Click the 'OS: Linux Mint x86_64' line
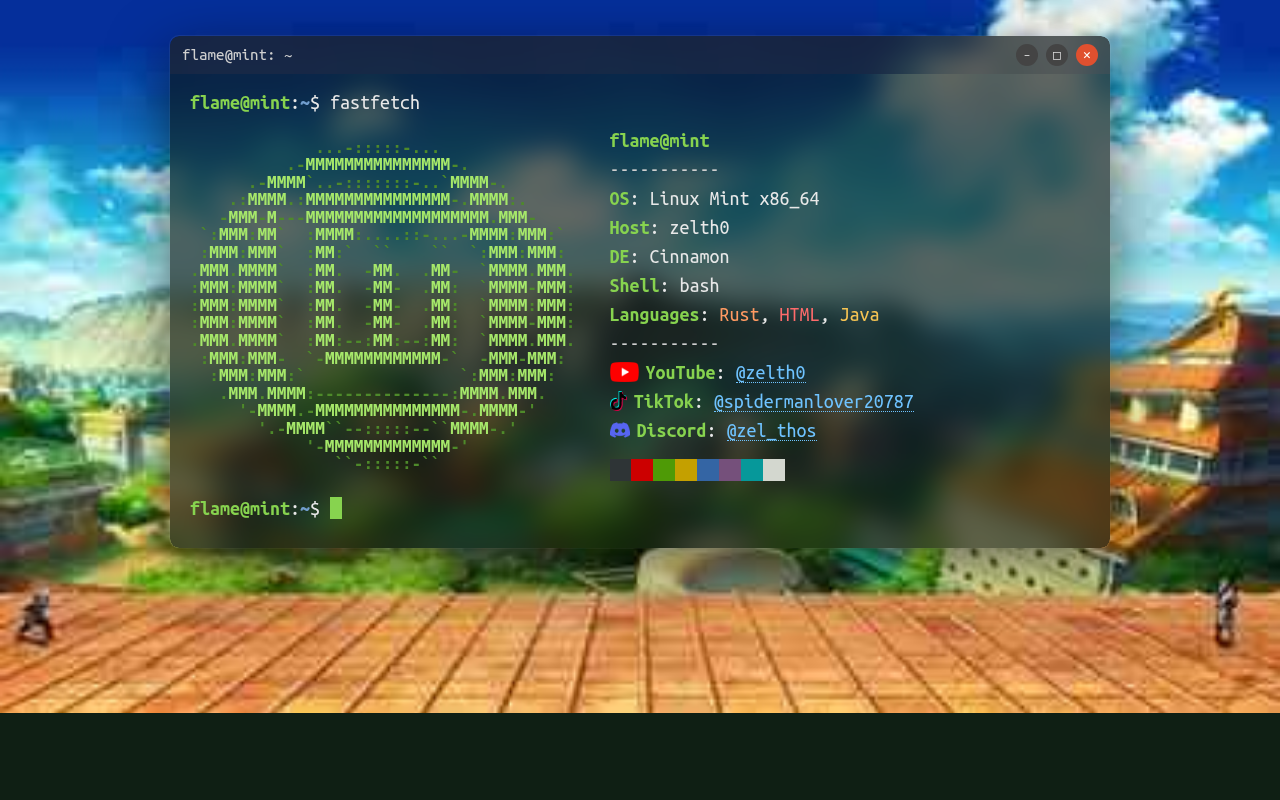This screenshot has height=800, width=1280. point(715,199)
